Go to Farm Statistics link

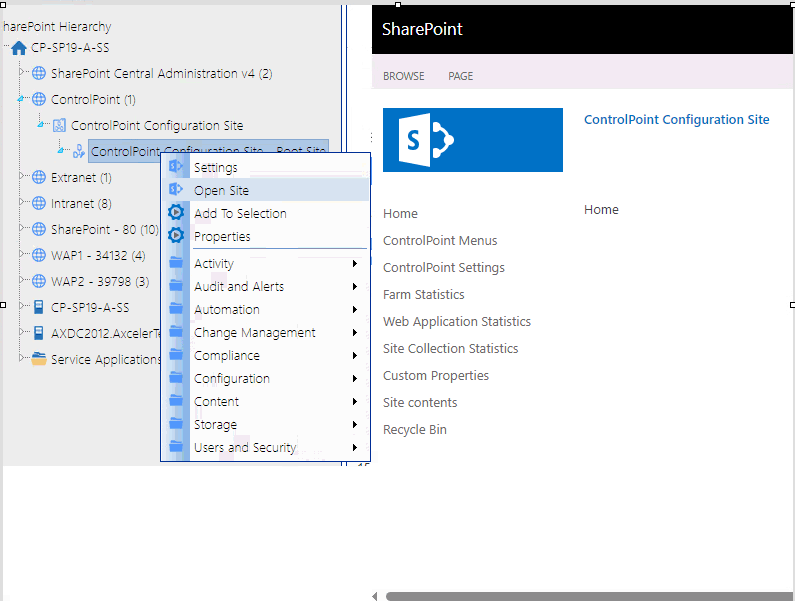[x=423, y=294]
